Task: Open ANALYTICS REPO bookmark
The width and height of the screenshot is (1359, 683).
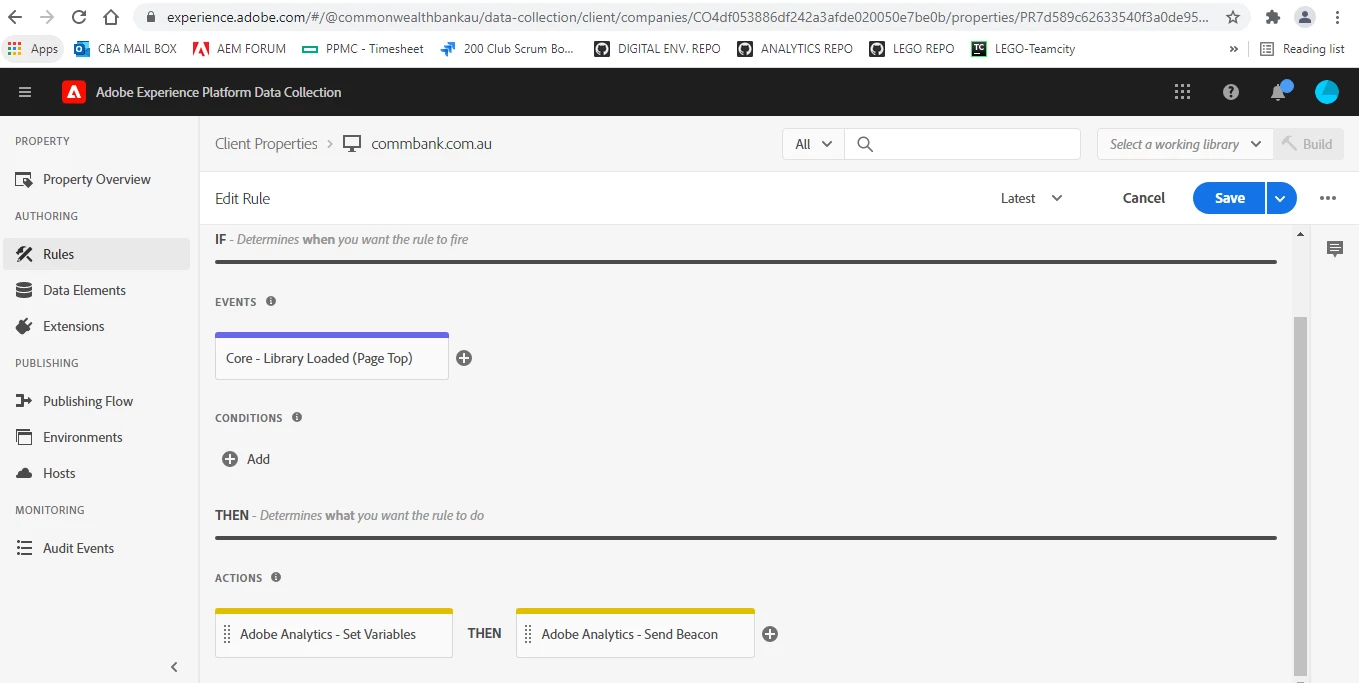Action: pyautogui.click(x=795, y=49)
